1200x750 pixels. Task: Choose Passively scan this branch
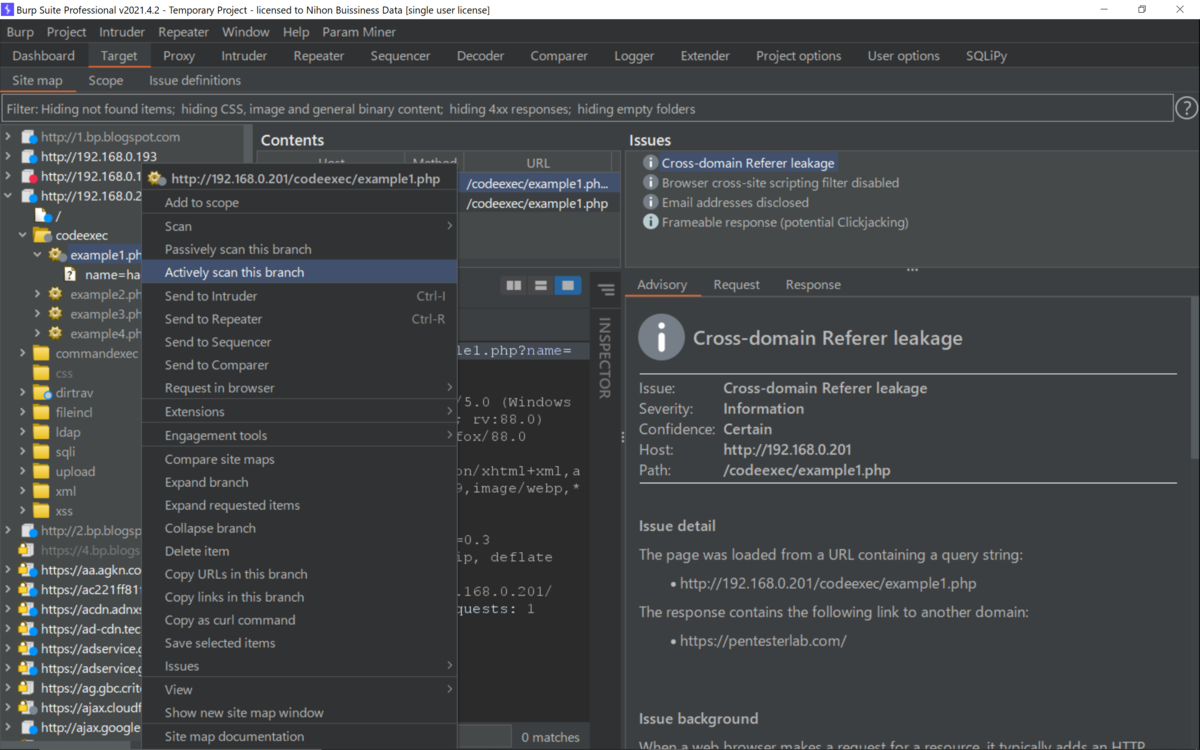299,249
